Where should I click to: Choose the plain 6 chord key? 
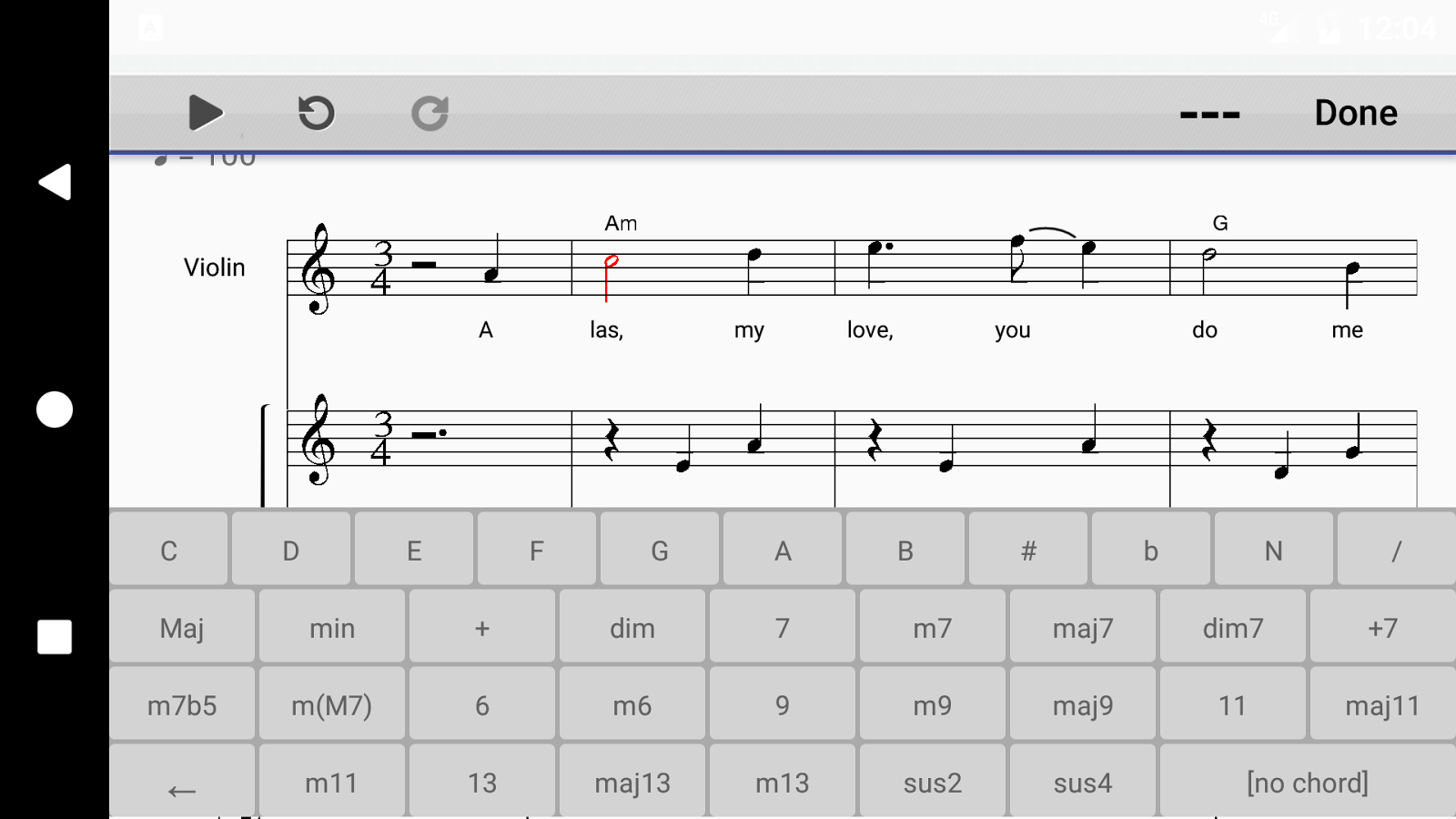482,703
